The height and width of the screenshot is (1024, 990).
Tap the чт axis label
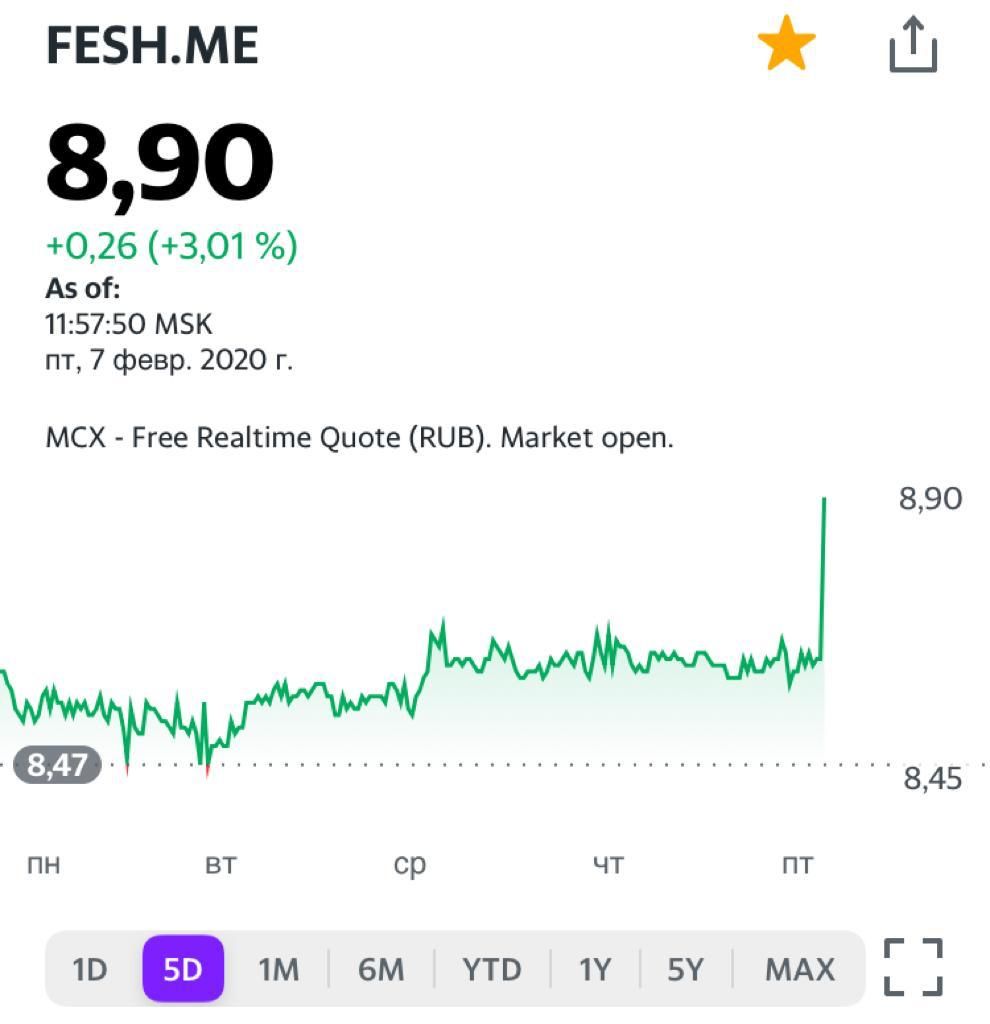coord(608,864)
